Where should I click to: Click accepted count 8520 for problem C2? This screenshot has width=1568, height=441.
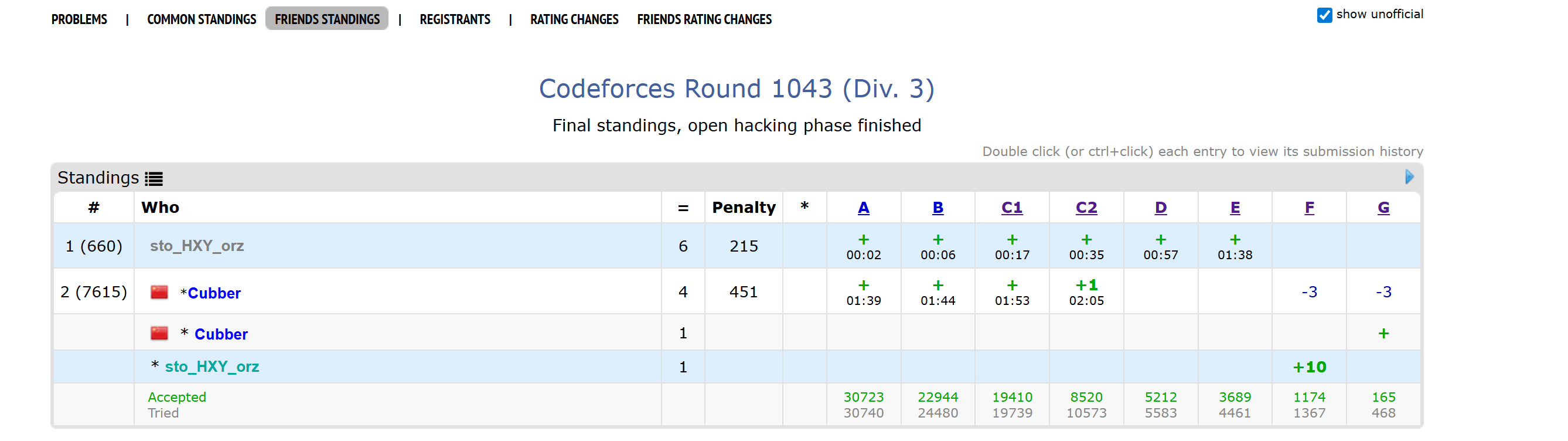coord(1086,397)
